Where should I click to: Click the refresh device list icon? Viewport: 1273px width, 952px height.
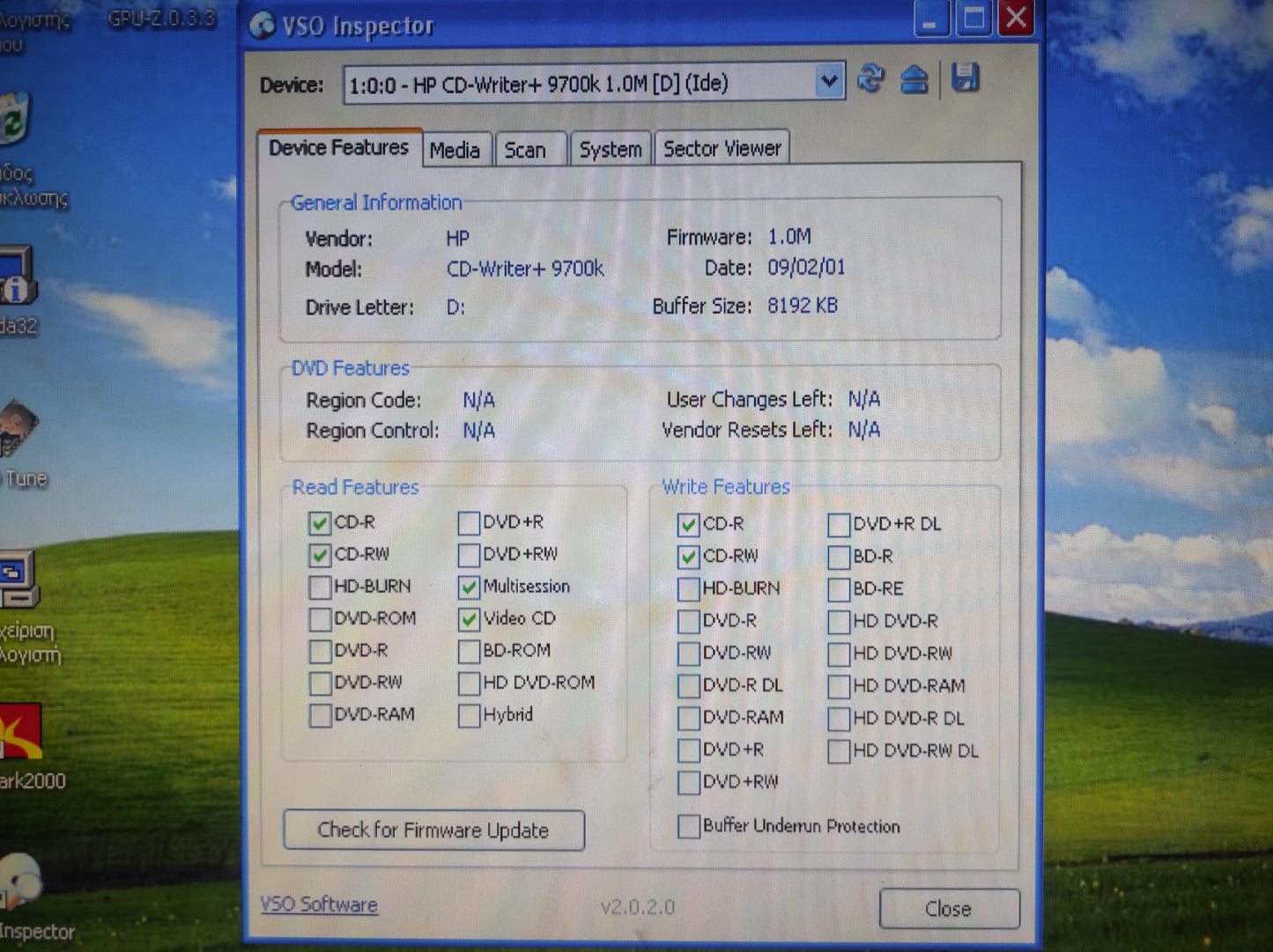[870, 80]
